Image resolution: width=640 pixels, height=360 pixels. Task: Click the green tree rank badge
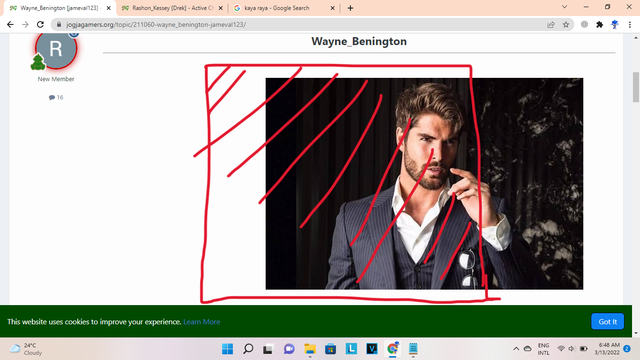(38, 62)
